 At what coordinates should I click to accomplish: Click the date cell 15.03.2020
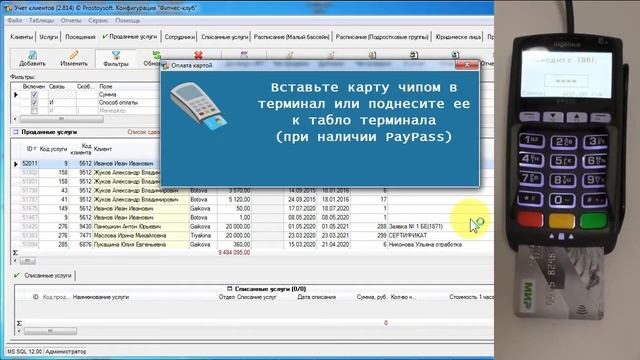pyautogui.click(x=301, y=244)
